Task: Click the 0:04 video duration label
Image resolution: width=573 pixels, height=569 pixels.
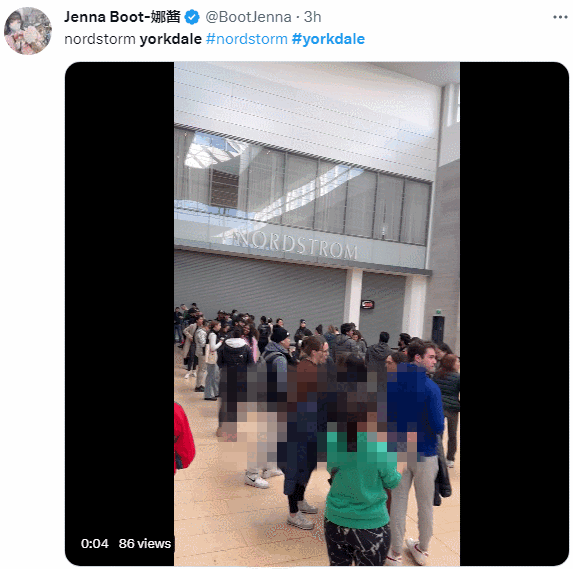Action: coord(95,543)
